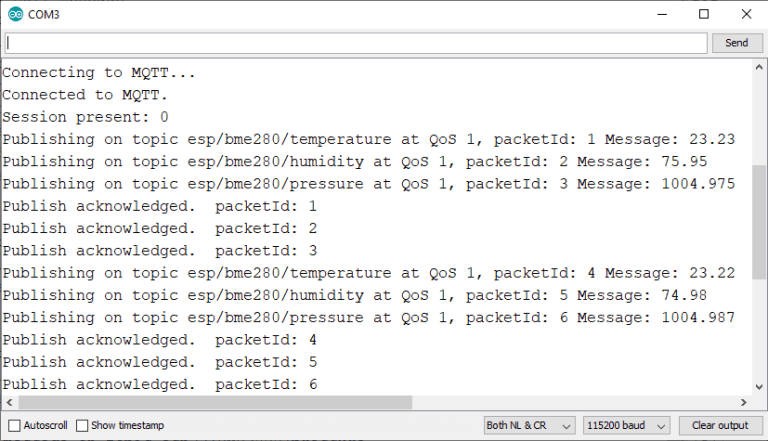The image size is (768, 441).
Task: Click the left arrow of the horizontal scrollbar
Action: click(8, 402)
